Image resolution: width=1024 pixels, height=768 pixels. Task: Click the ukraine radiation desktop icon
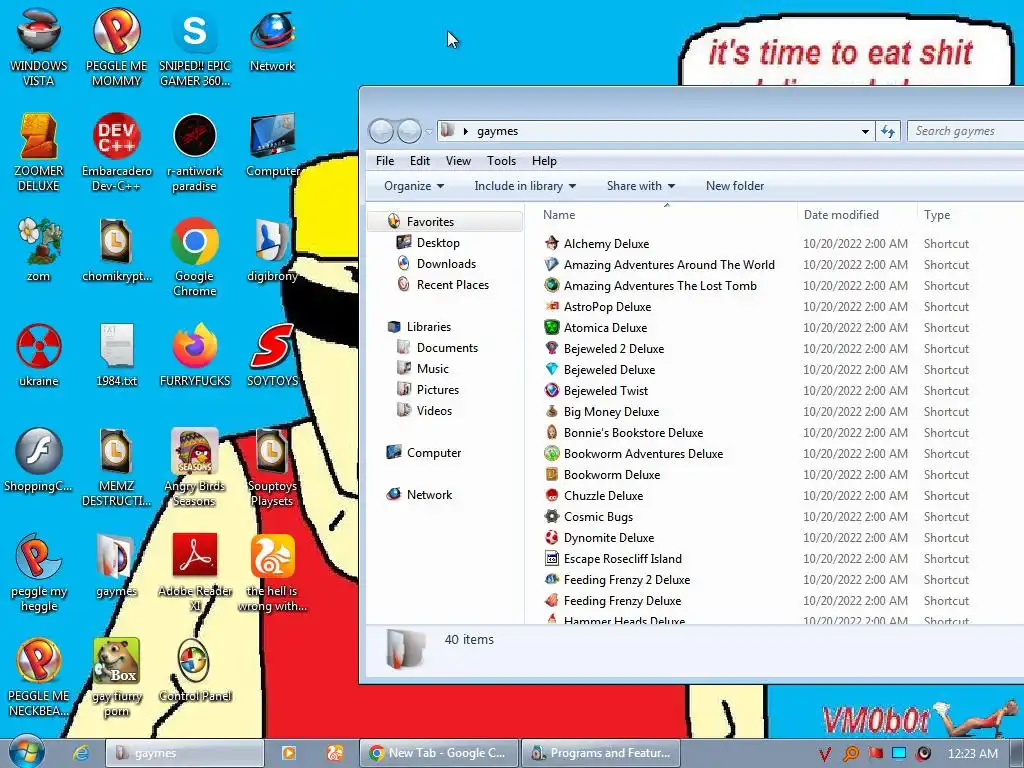(x=39, y=355)
